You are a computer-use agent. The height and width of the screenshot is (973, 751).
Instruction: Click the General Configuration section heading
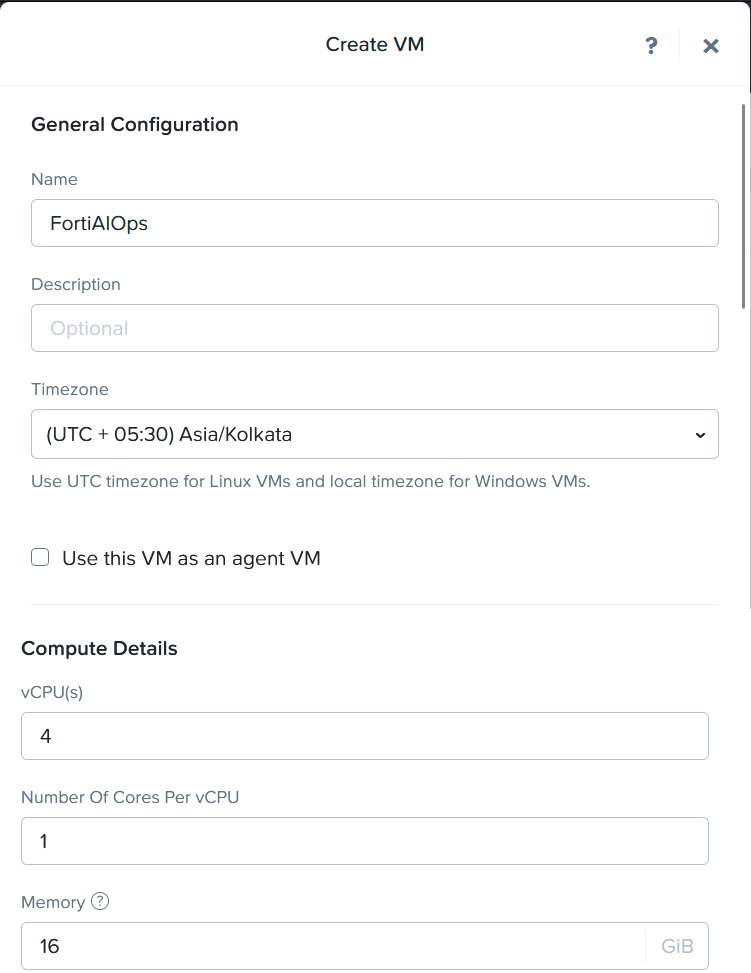click(x=135, y=125)
